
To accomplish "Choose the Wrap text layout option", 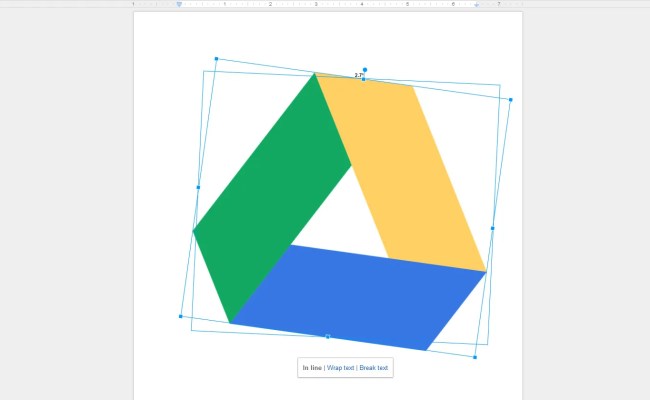I will tap(340, 368).
